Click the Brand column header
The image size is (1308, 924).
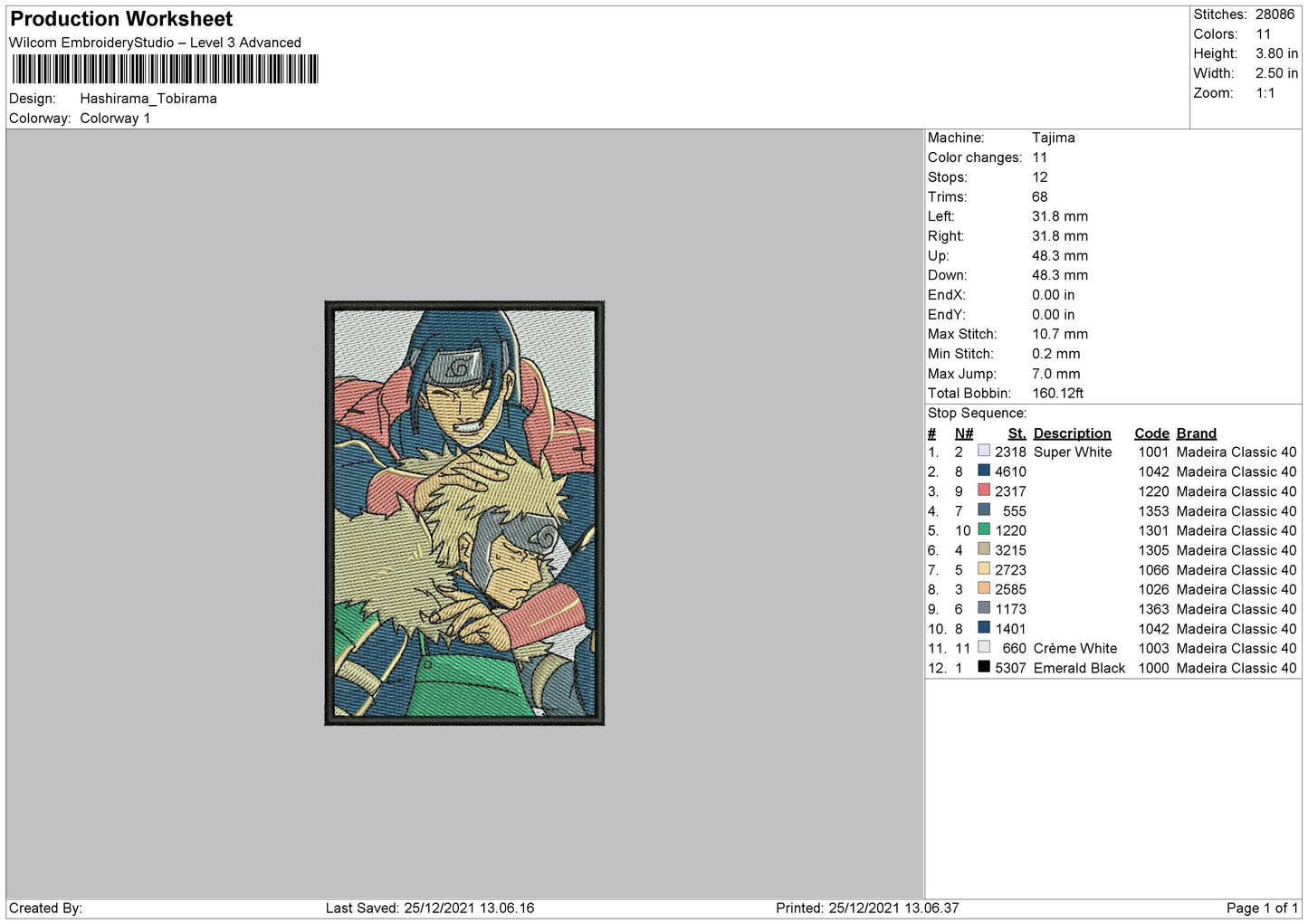click(1197, 433)
